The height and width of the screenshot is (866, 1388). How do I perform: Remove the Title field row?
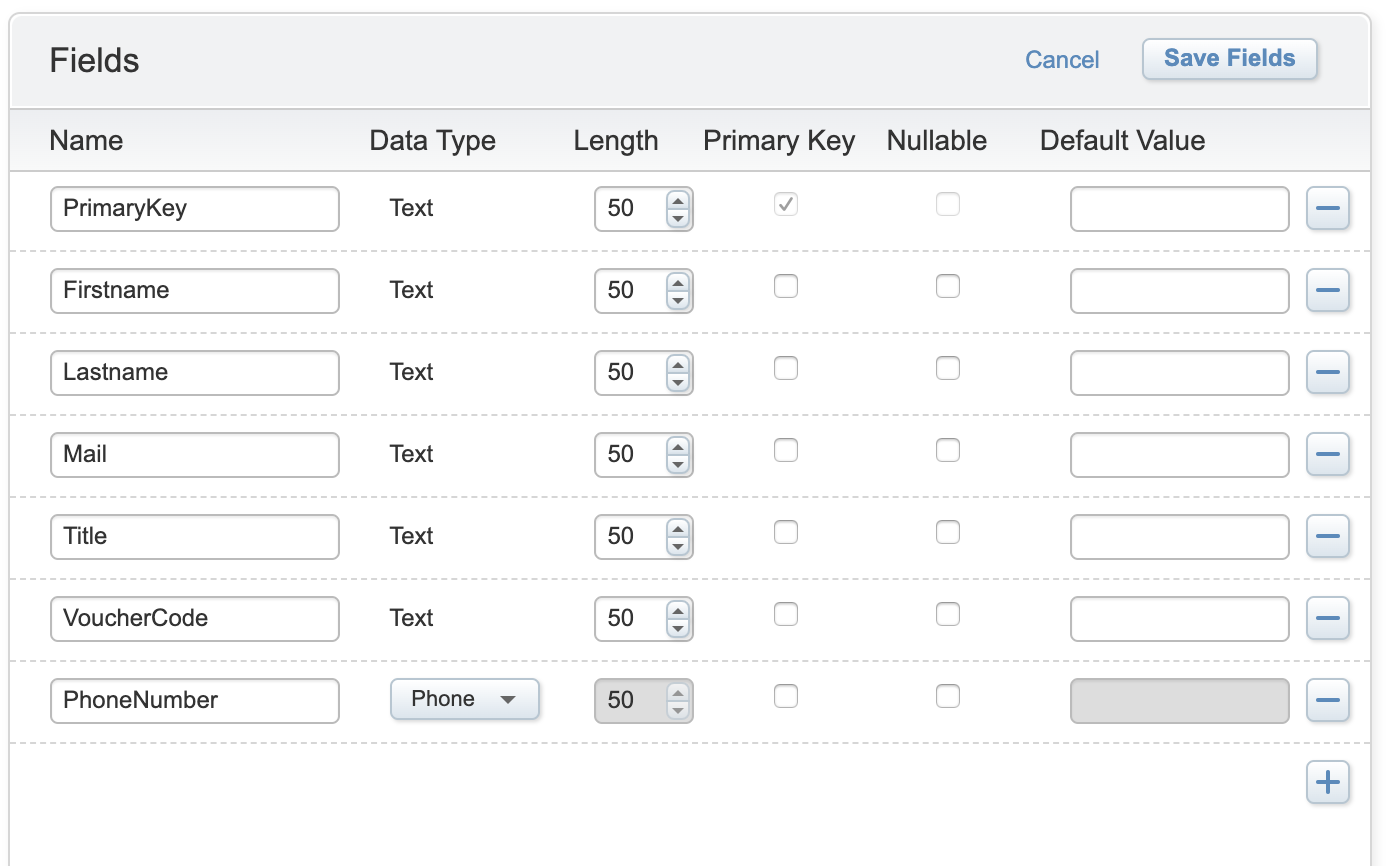point(1328,537)
